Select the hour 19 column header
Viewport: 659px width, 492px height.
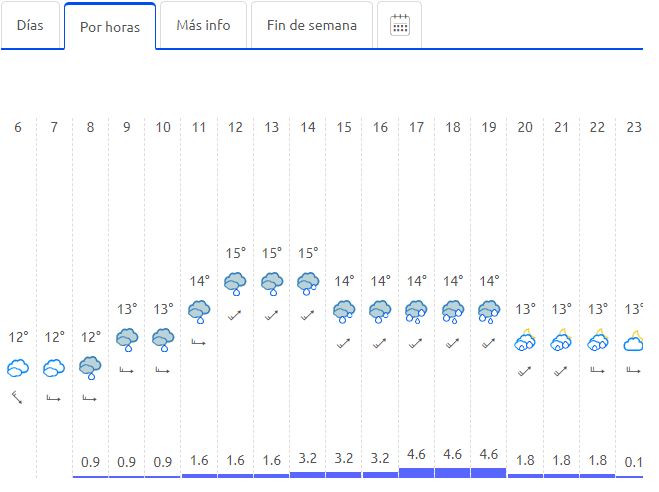click(489, 127)
